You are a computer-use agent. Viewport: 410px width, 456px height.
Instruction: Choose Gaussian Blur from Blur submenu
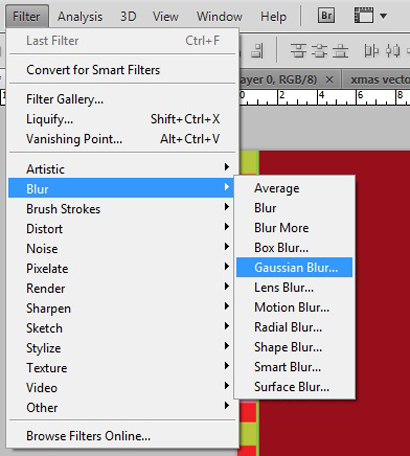point(294,267)
